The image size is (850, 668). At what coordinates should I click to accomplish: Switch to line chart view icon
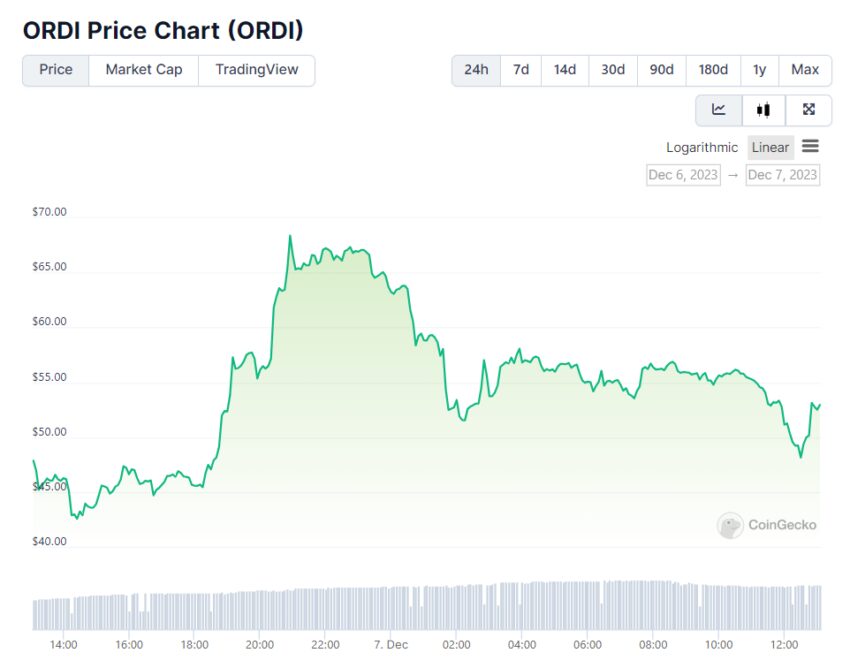coord(719,110)
